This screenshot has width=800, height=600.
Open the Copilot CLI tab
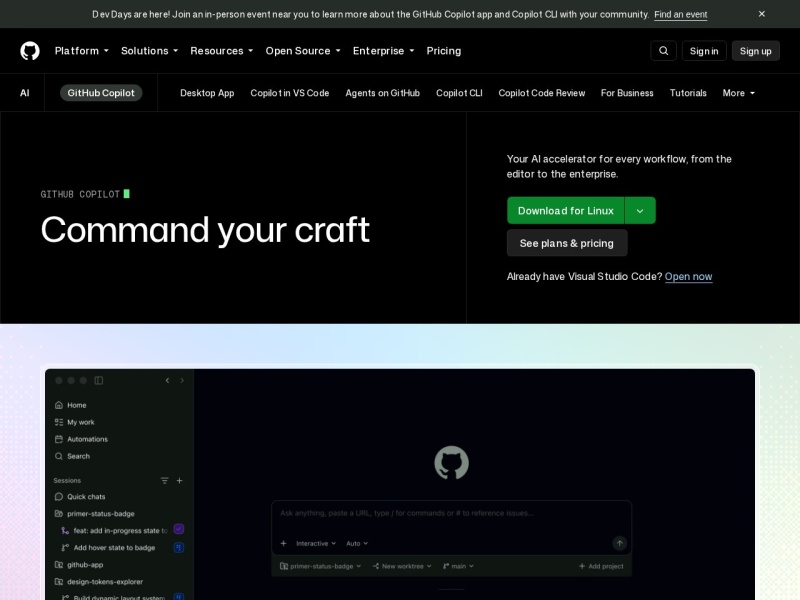(x=459, y=93)
